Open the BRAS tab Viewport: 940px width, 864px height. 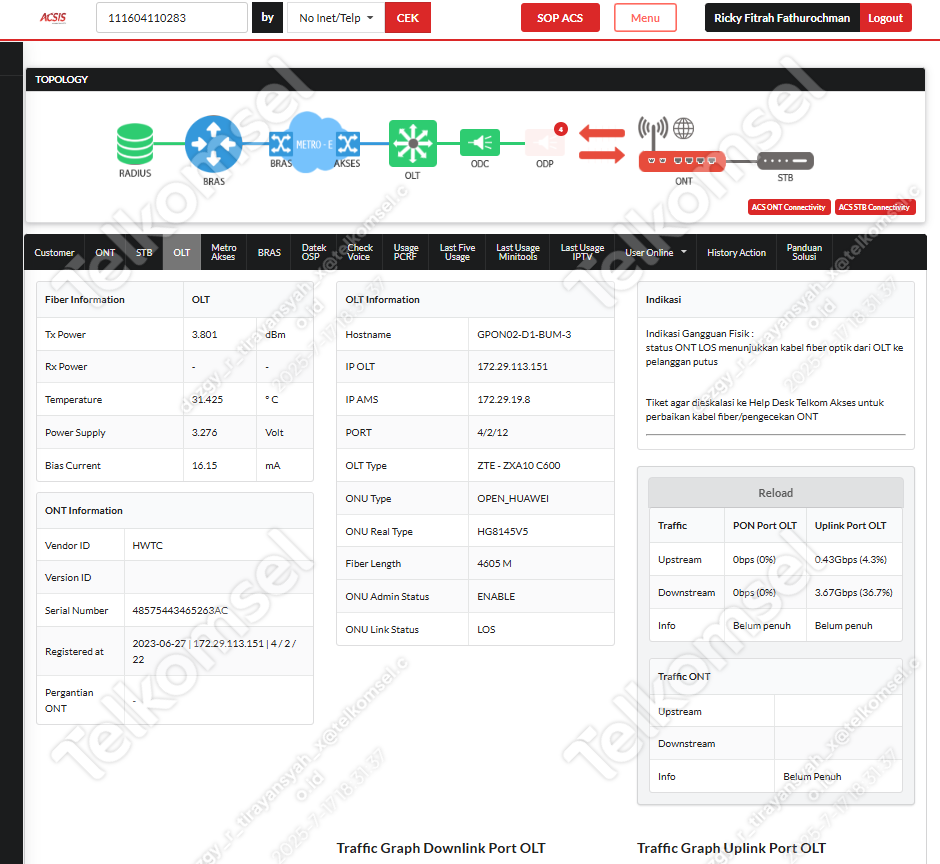(269, 252)
